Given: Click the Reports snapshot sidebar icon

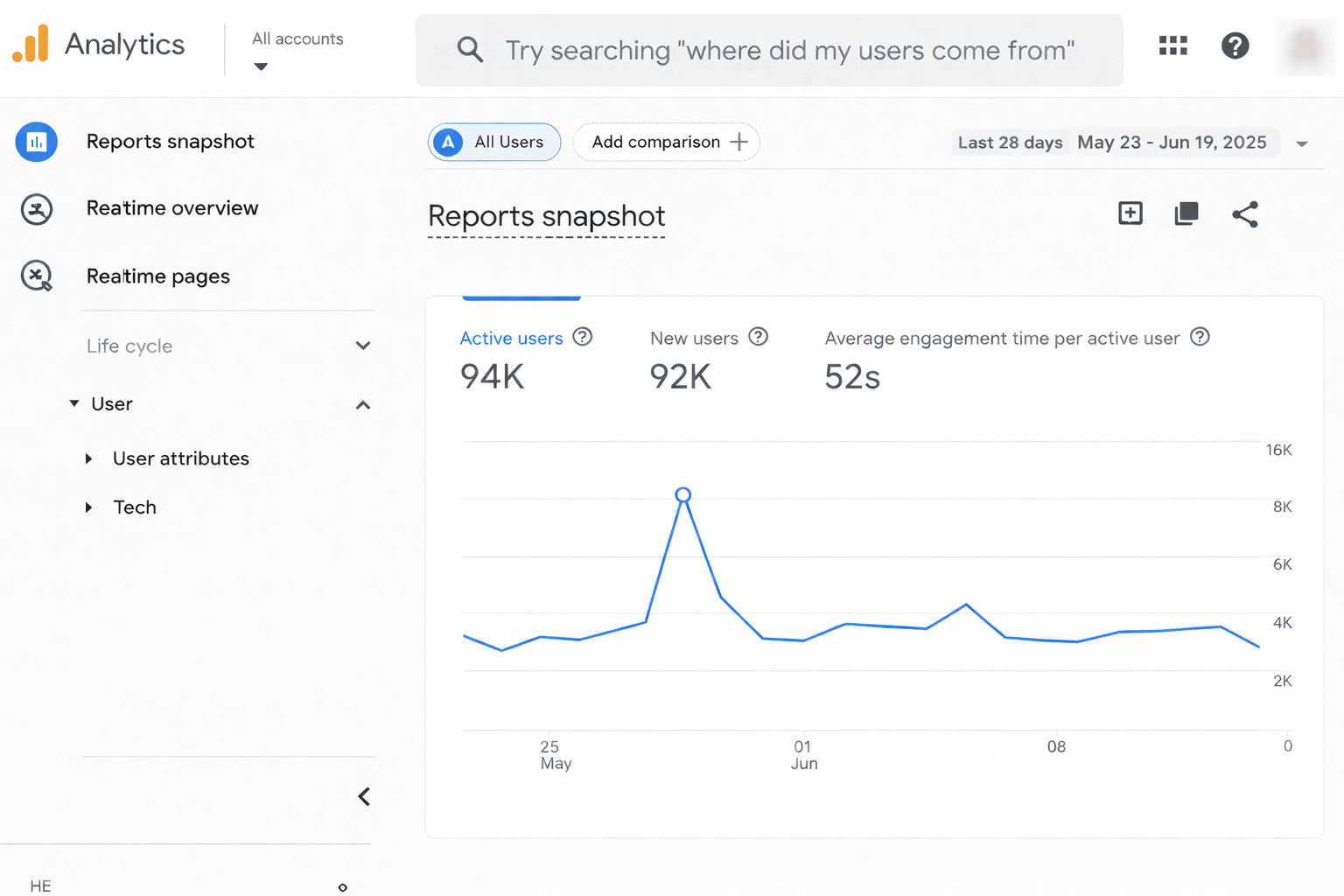Looking at the screenshot, I should point(37,142).
